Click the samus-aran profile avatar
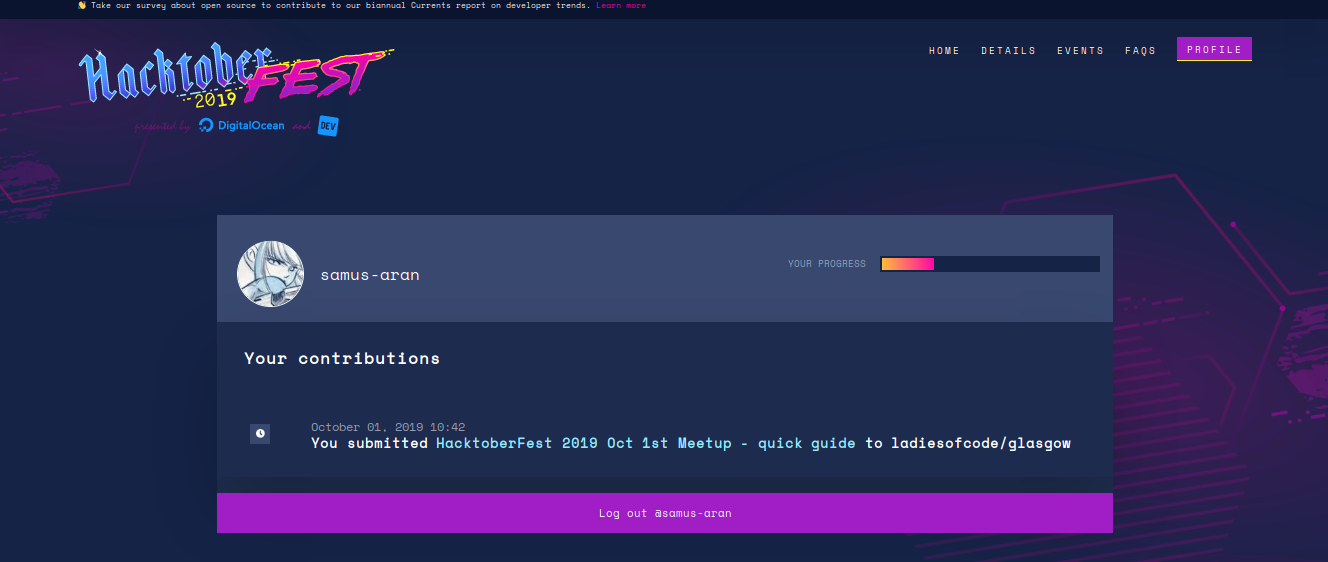1328x562 pixels. coord(270,274)
